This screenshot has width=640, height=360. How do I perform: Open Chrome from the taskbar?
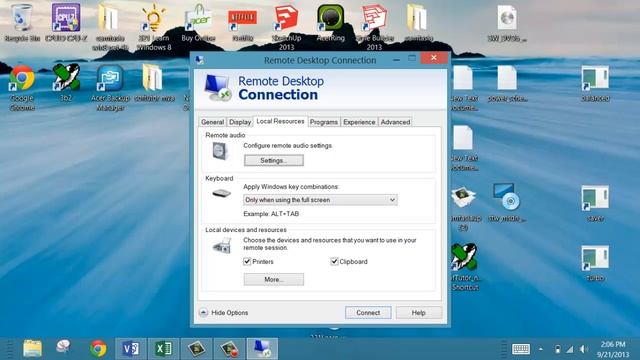98,349
